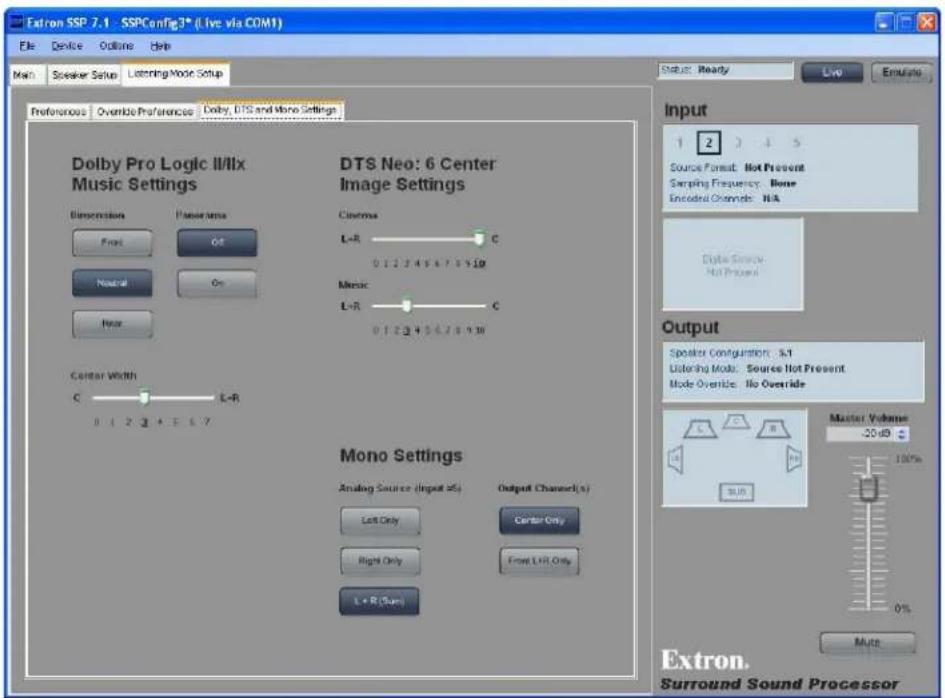
Task: Open the Options menu
Action: click(x=116, y=46)
